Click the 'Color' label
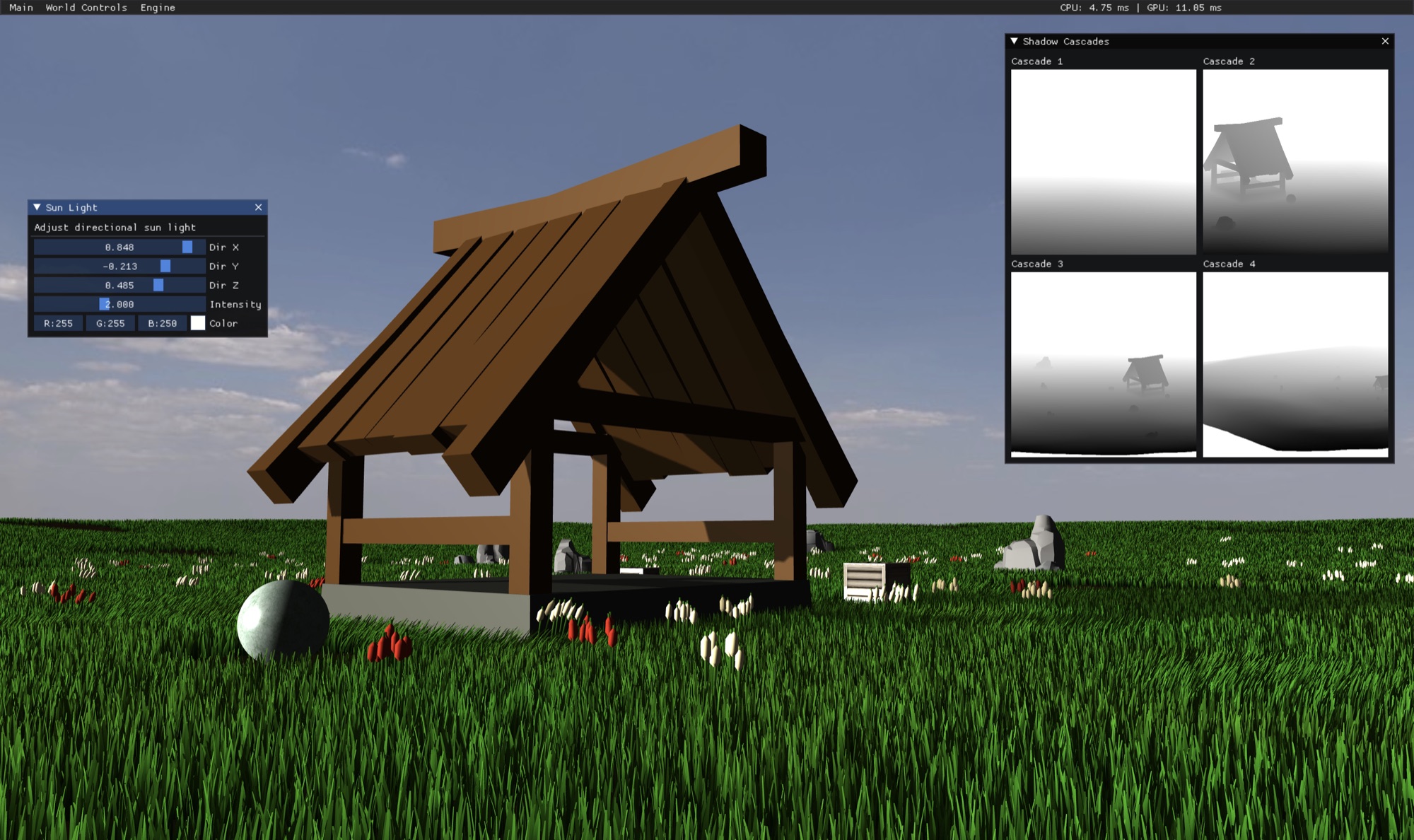The width and height of the screenshot is (1414, 840). coord(223,323)
